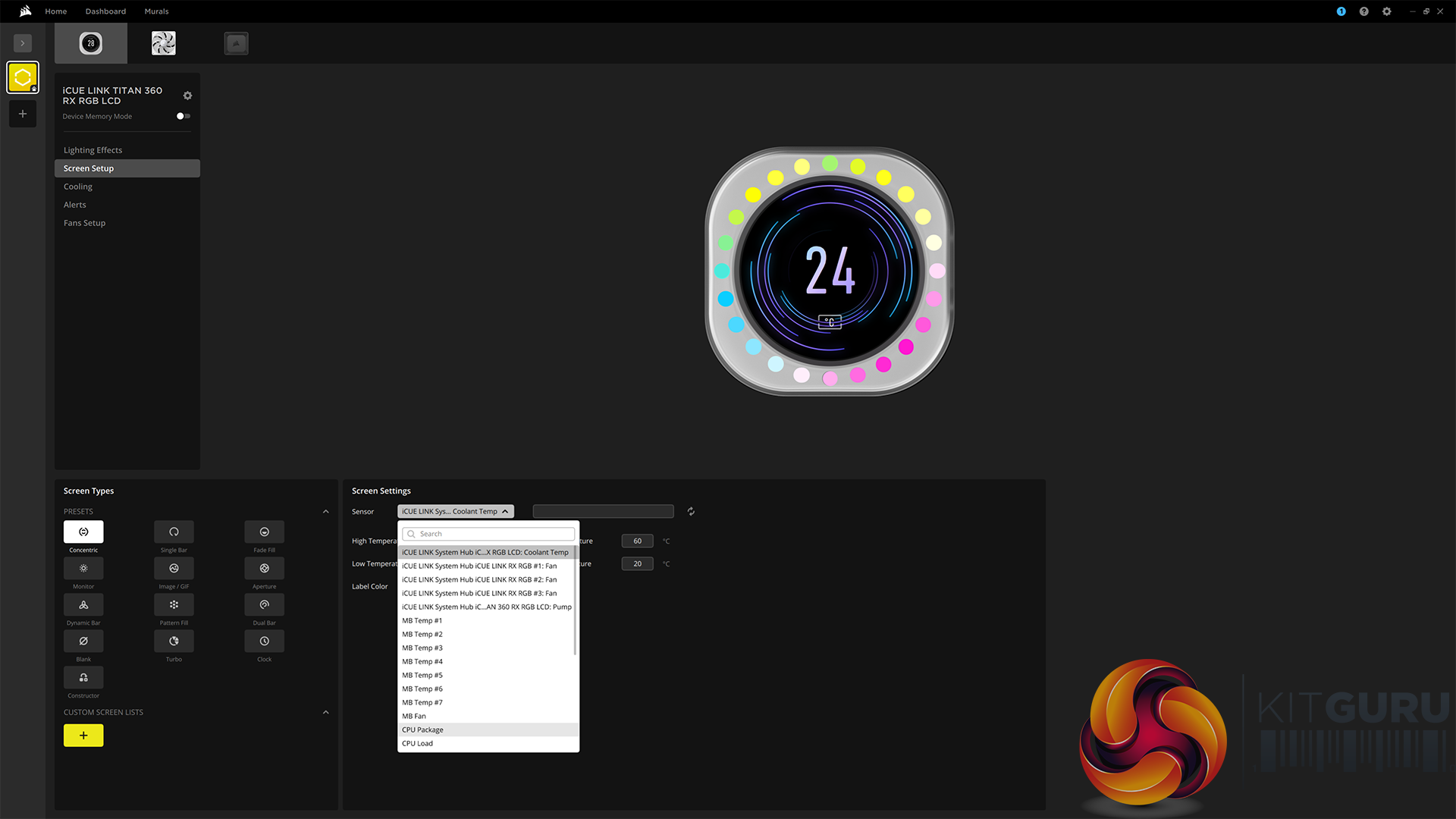Collapse the PRESETS section
This screenshot has height=819, width=1456.
[x=326, y=512]
